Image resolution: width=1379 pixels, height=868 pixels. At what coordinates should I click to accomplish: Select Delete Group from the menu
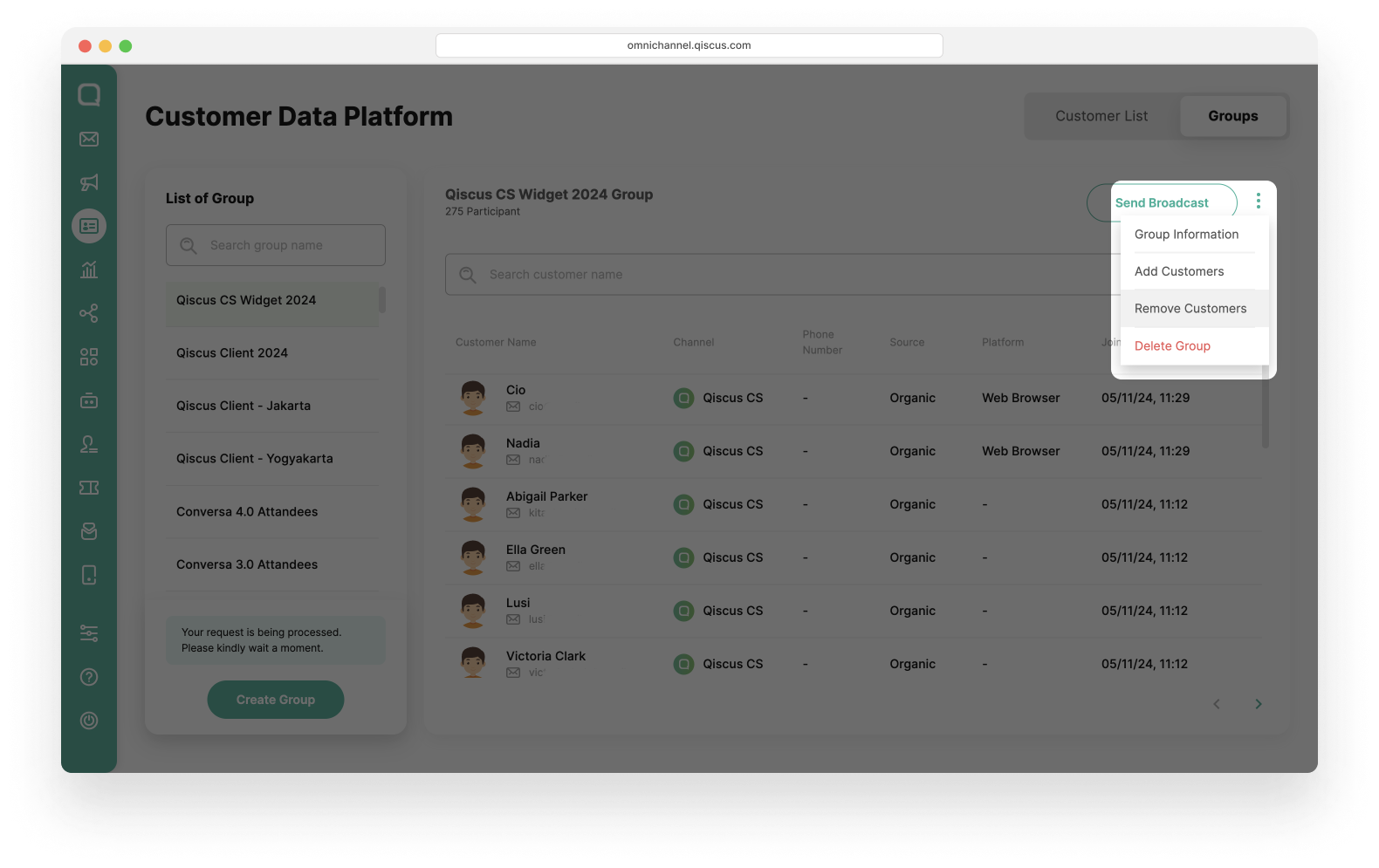click(x=1172, y=346)
